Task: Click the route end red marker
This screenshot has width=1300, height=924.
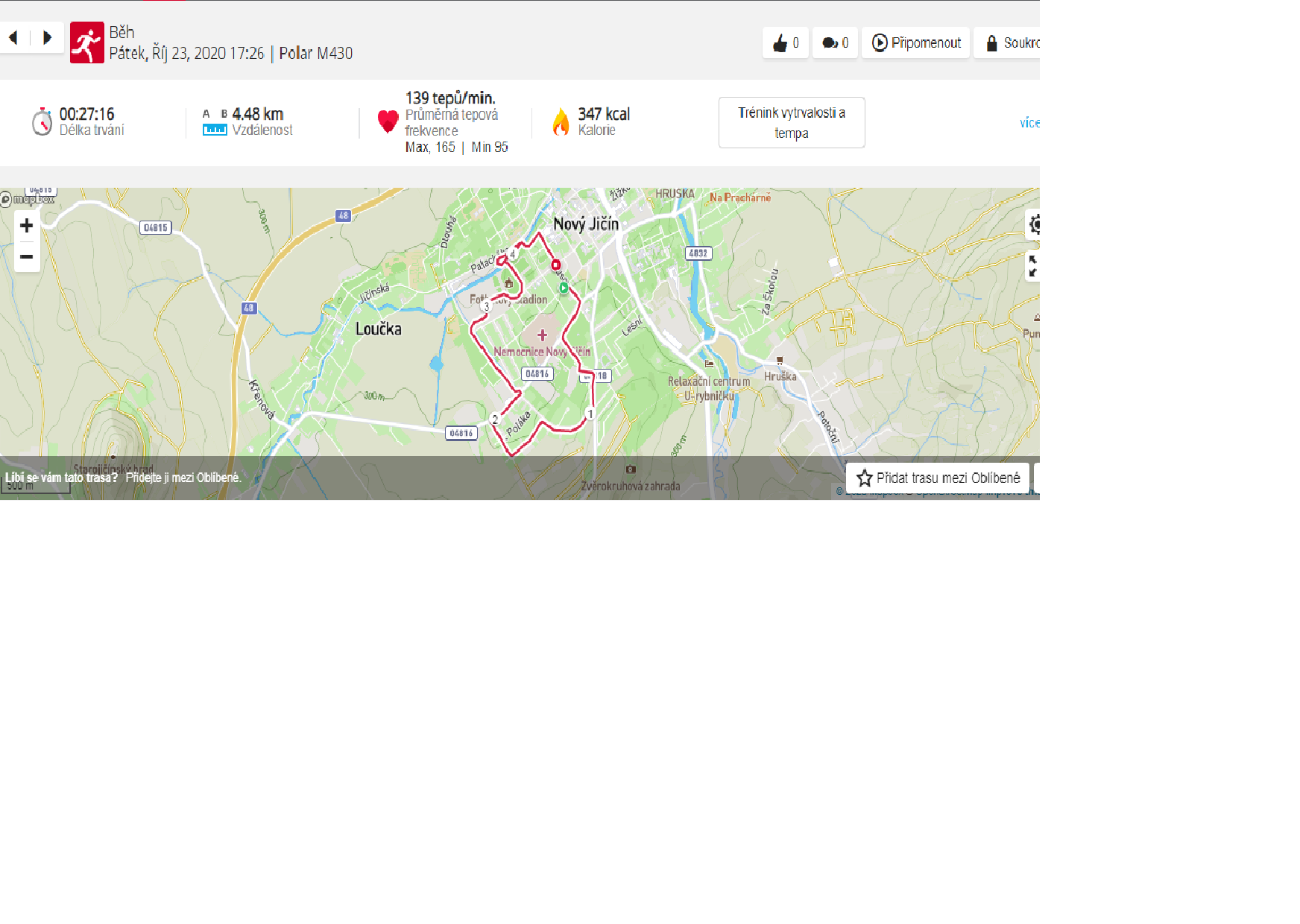Action: (x=556, y=265)
